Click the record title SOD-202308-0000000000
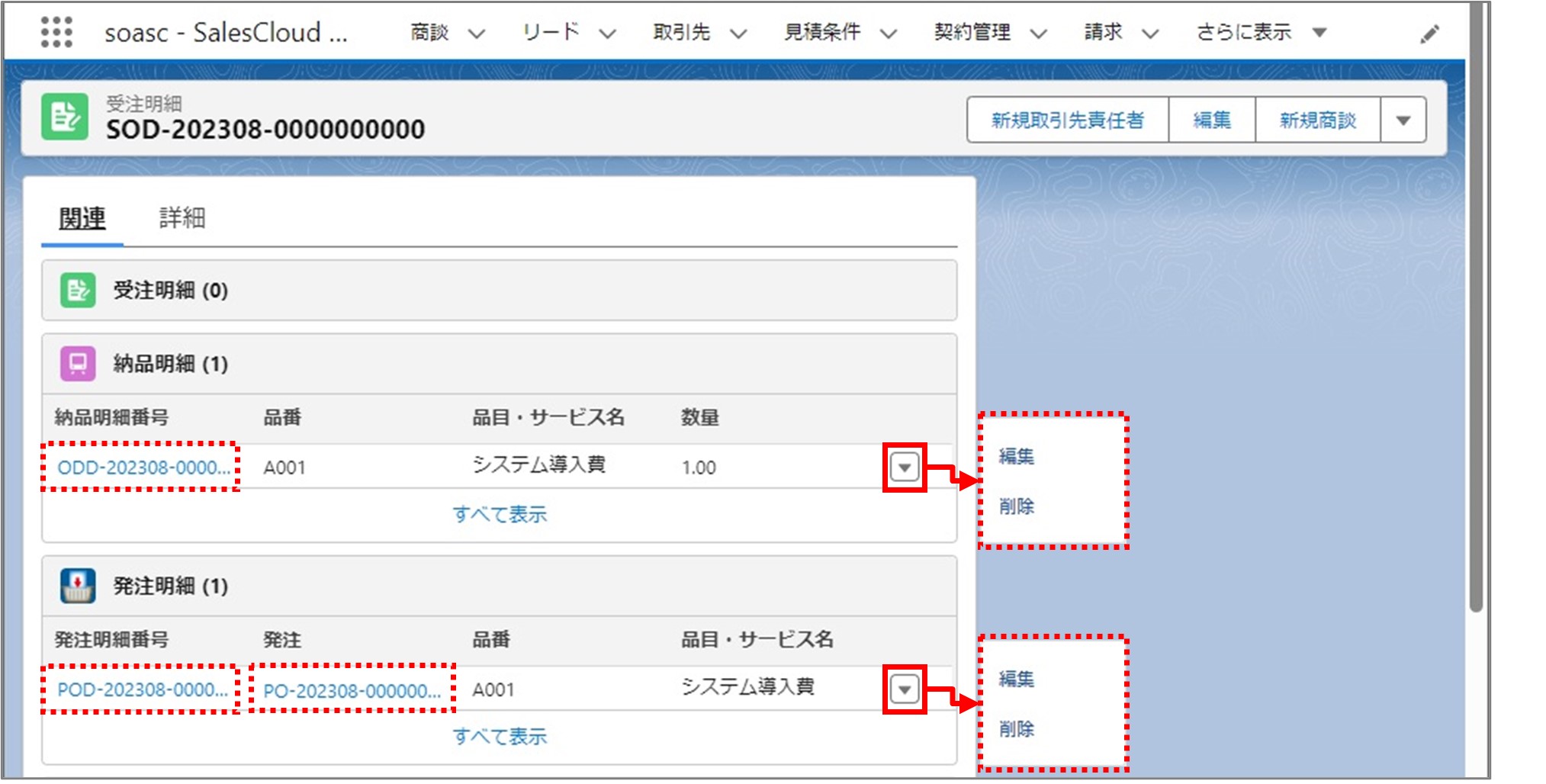The image size is (1546, 784). pyautogui.click(x=265, y=129)
